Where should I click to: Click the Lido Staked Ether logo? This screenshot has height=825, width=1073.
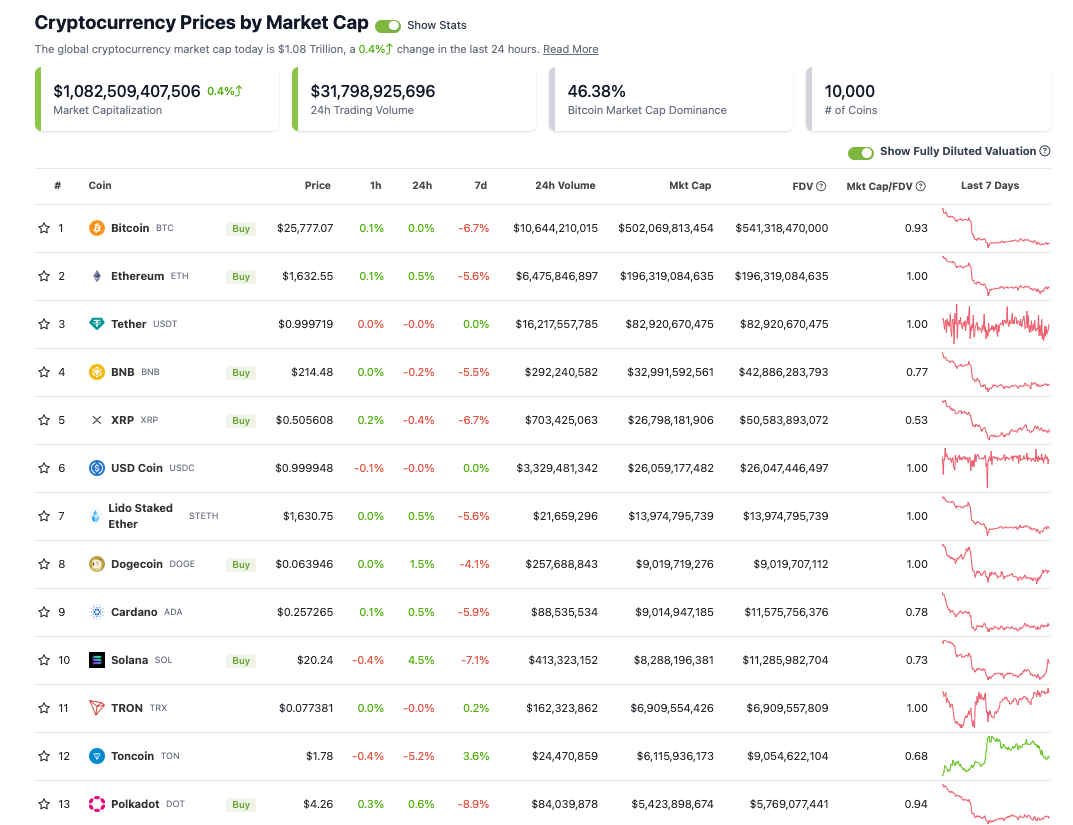point(95,516)
